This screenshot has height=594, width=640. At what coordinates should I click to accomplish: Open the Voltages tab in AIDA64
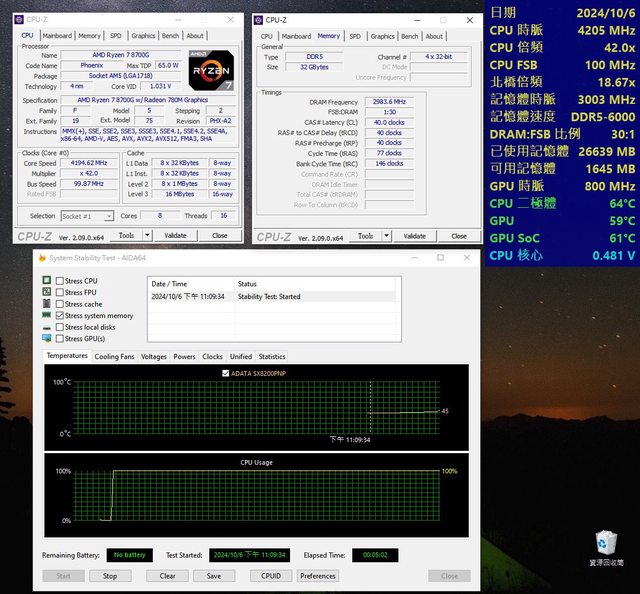(154, 356)
